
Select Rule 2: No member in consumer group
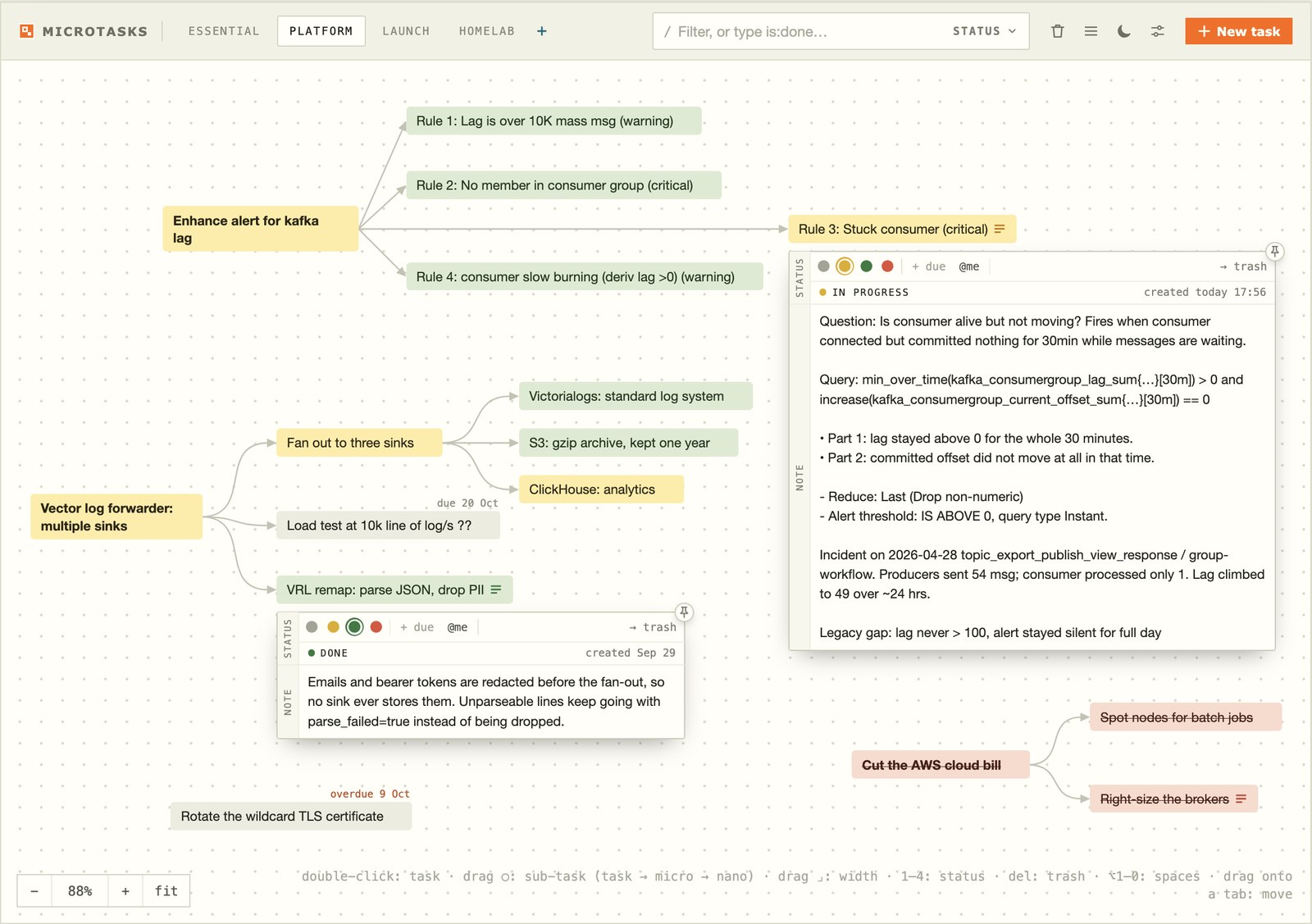(563, 185)
